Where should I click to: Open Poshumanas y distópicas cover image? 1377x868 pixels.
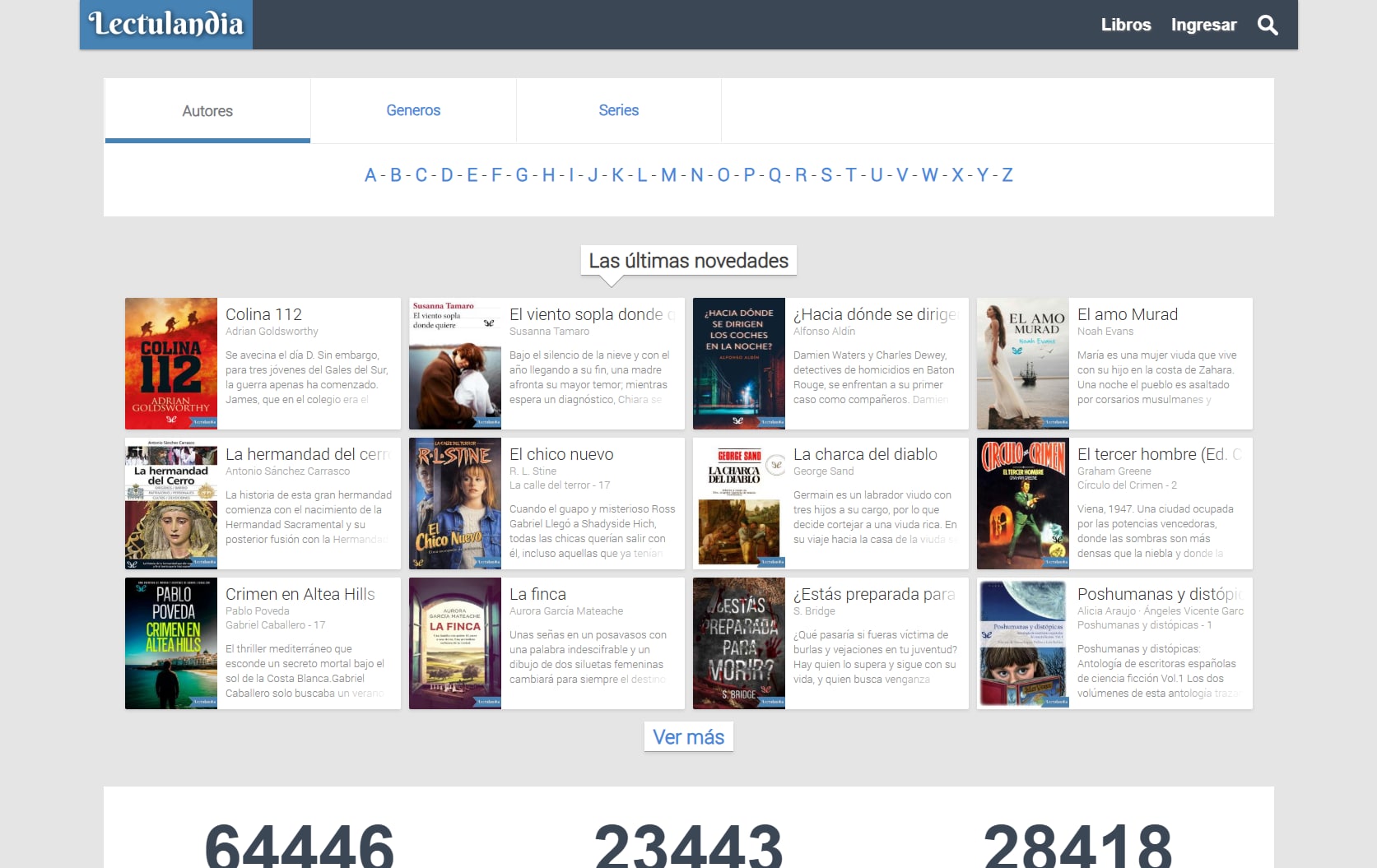(1023, 643)
